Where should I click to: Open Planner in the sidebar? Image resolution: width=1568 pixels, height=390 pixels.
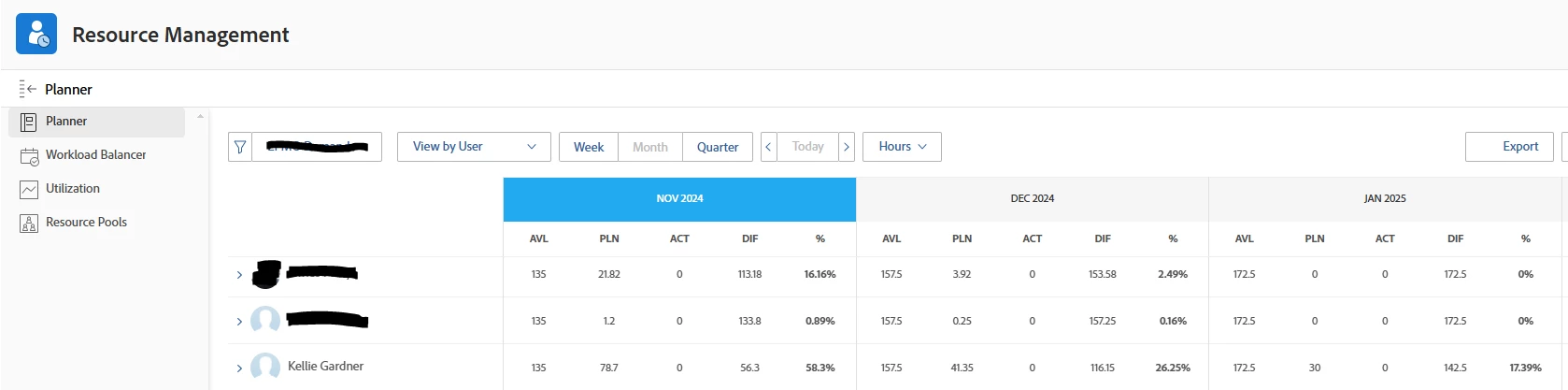96,122
